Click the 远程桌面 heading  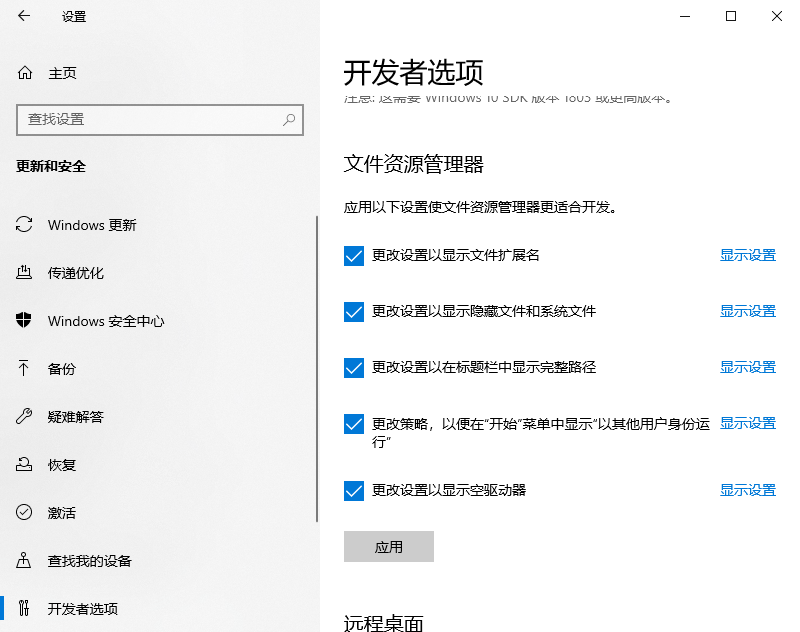[384, 623]
